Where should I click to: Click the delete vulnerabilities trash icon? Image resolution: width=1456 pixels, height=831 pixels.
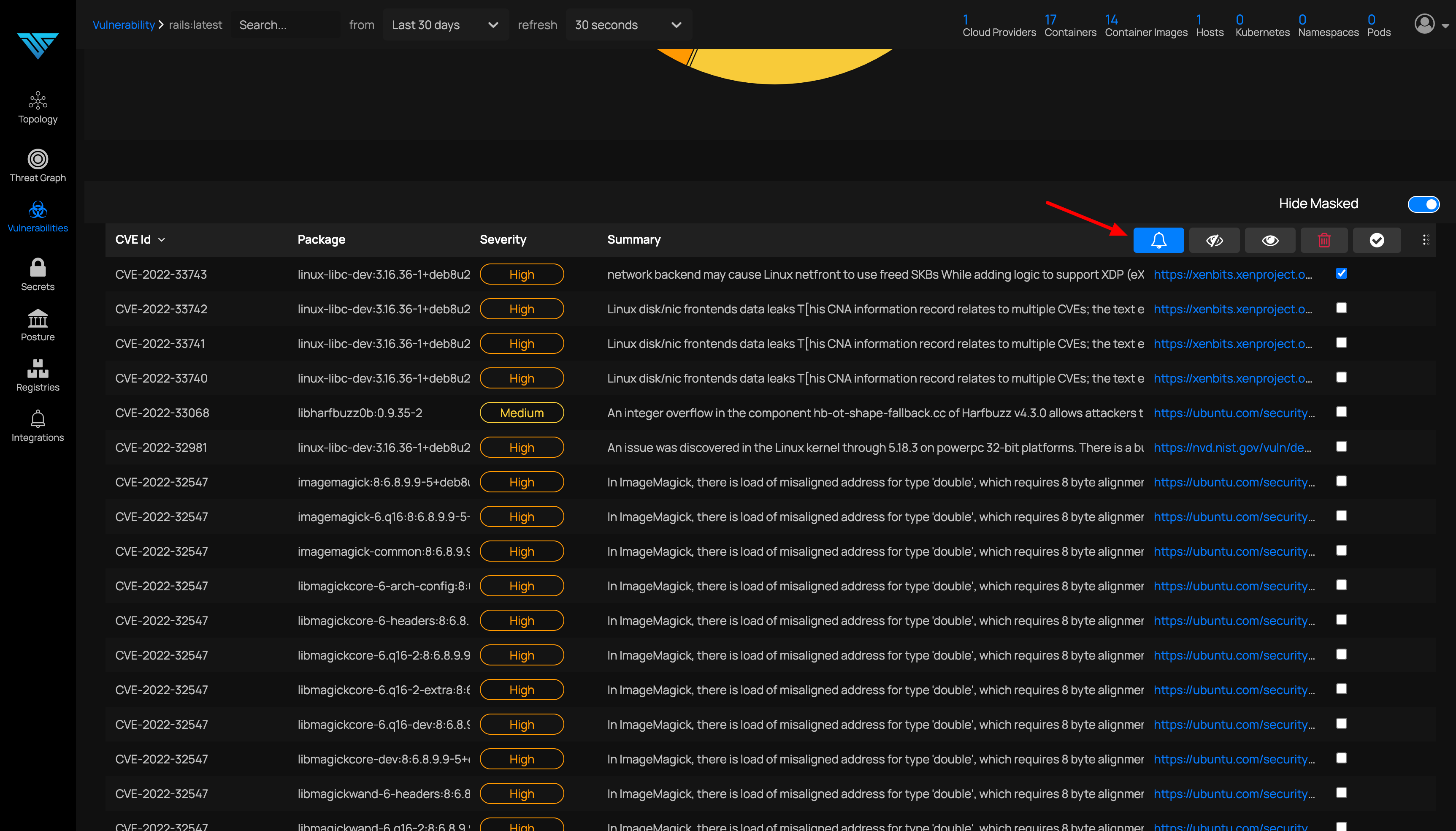tap(1323, 240)
